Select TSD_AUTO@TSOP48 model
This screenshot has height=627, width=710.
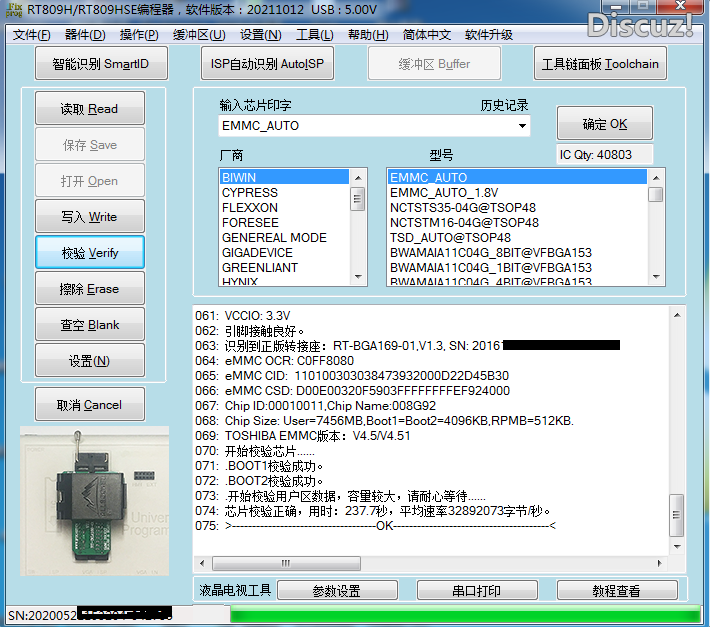point(517,237)
